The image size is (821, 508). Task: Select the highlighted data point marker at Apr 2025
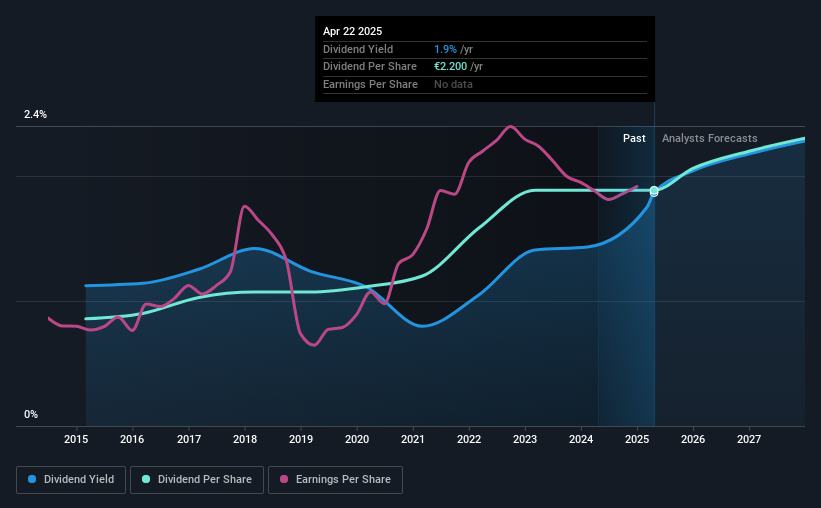tap(654, 191)
